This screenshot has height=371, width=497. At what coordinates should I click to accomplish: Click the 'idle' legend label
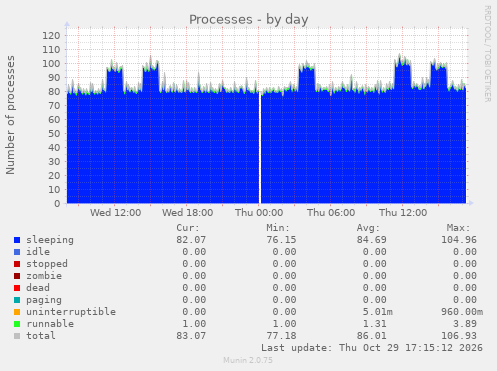38,252
